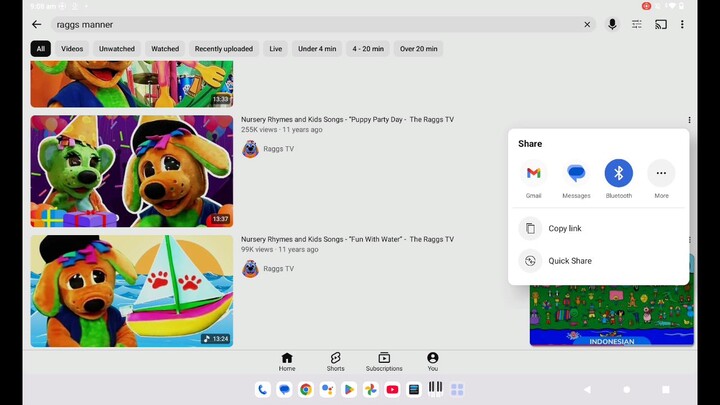Select Bluetooth in the share panel
The height and width of the screenshot is (405, 720).
click(618, 173)
